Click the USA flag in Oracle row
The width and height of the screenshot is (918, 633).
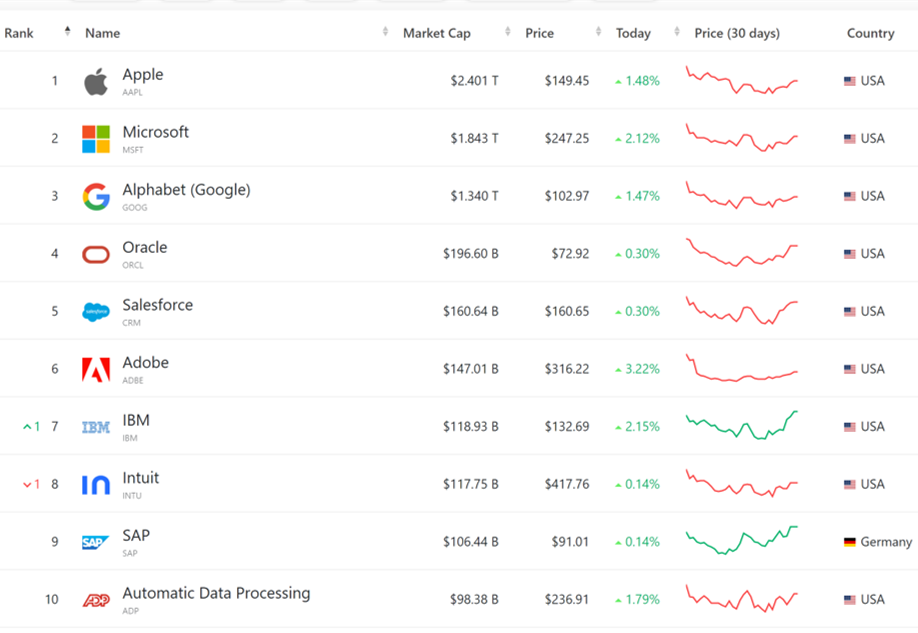tap(850, 254)
